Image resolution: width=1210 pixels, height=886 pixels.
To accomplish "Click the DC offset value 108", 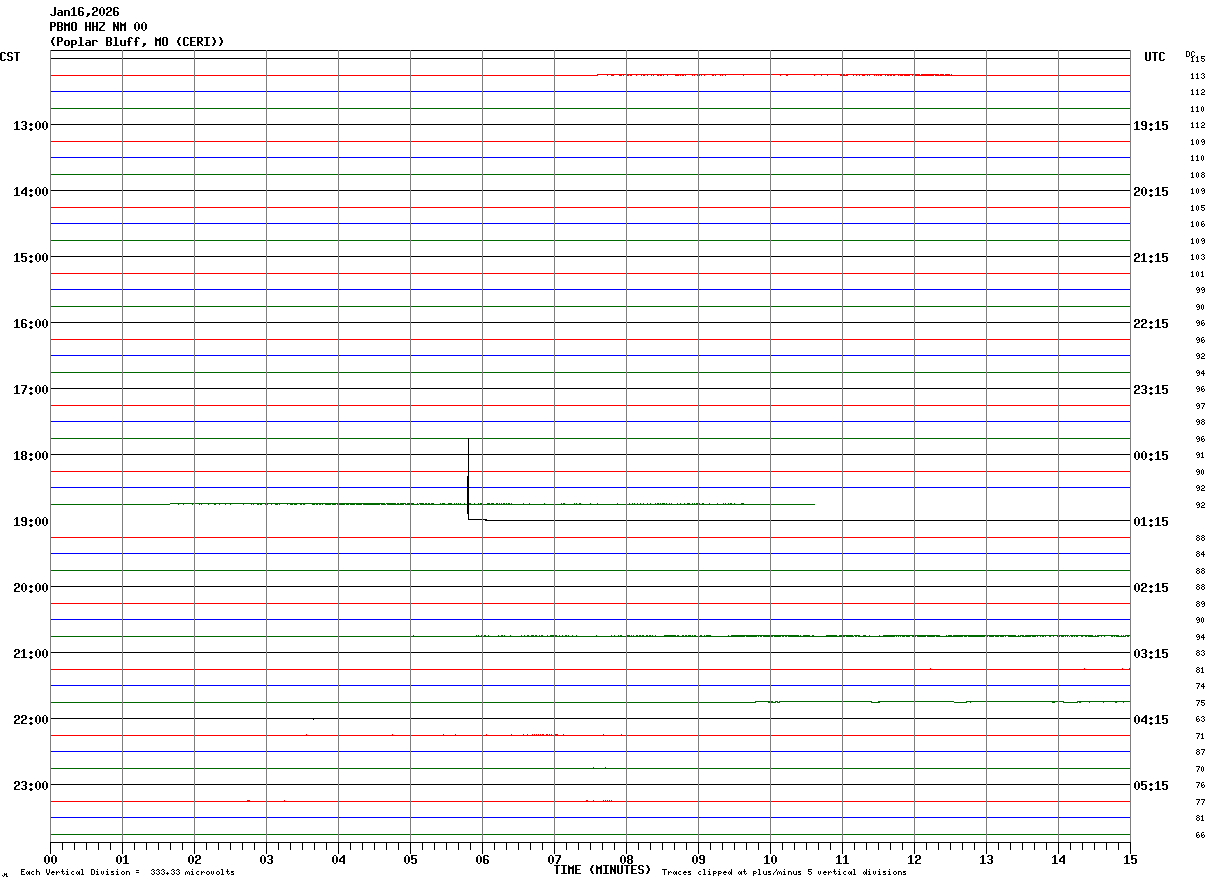I will [1197, 175].
